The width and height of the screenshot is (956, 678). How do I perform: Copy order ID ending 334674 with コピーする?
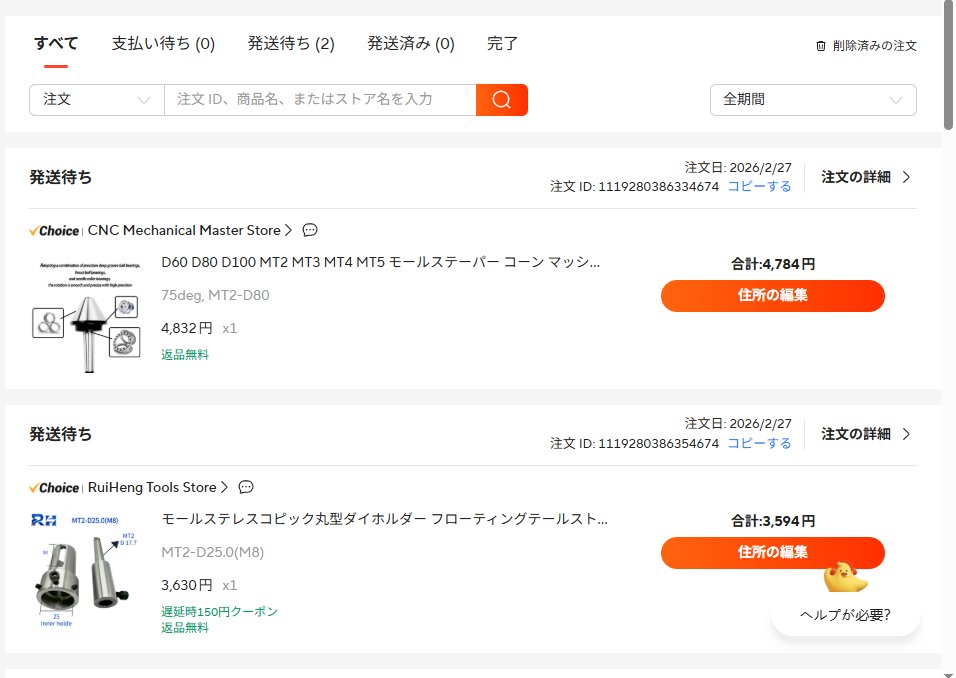759,187
